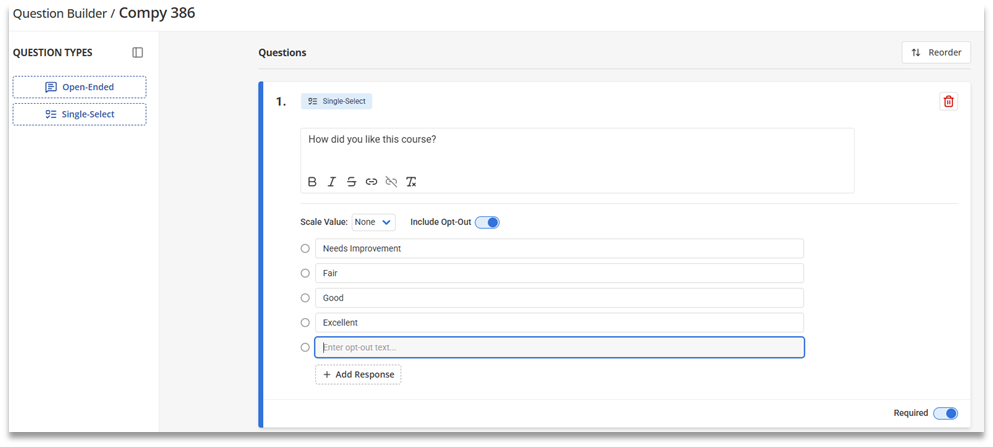Turn off the Required toggle
Screen dimensions: 993x447
(945, 413)
